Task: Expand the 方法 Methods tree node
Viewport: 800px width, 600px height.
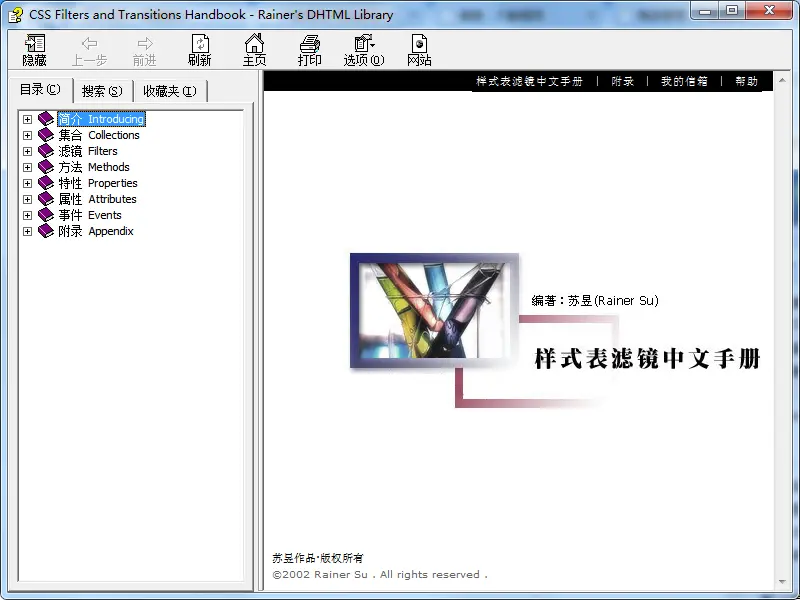Action: click(28, 167)
